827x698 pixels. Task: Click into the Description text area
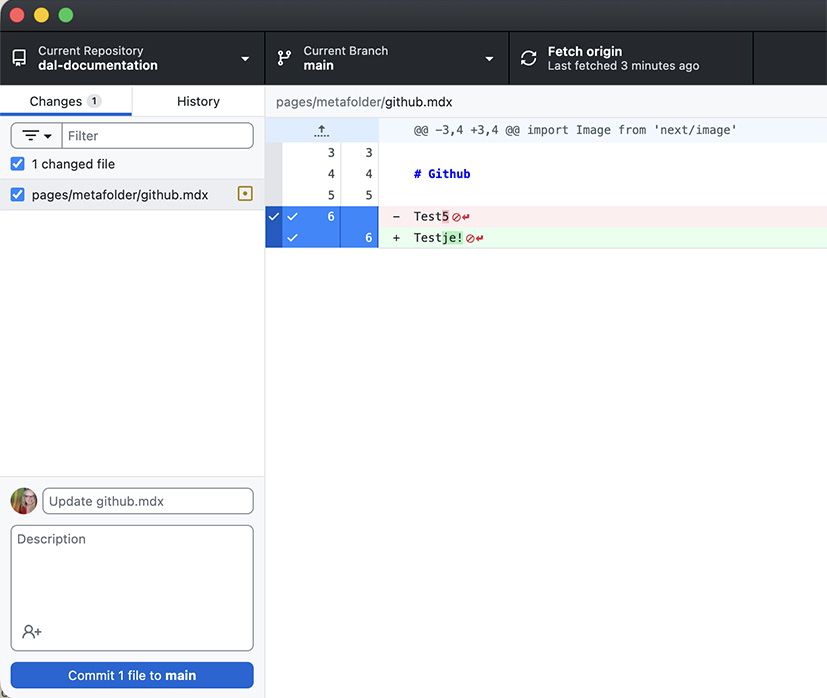coord(132,575)
